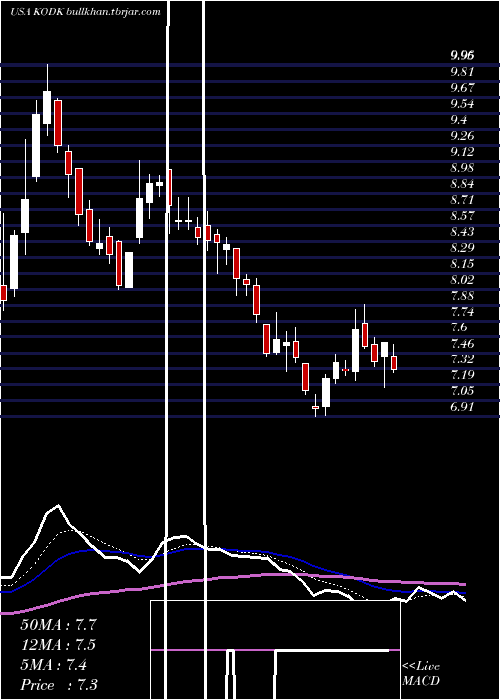This screenshot has width=500, height=700.
Task: Select the 8.98 price axis label
Action: pyautogui.click(x=462, y=168)
